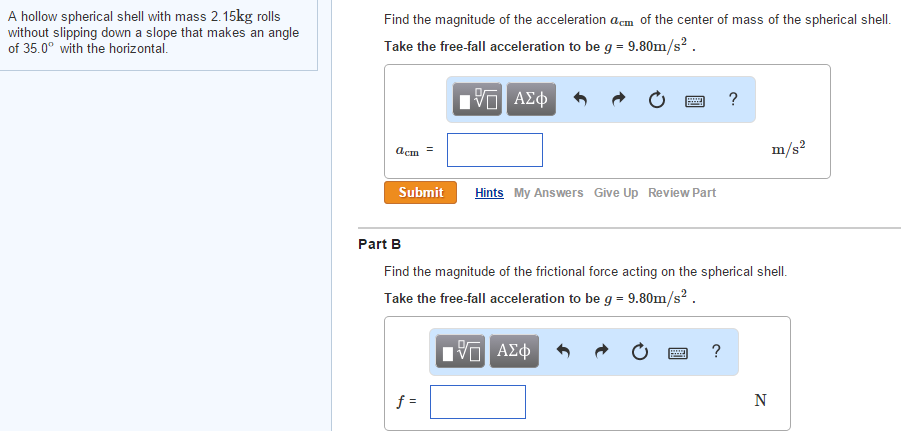Click reset icon in the Part B toolbar

click(639, 351)
